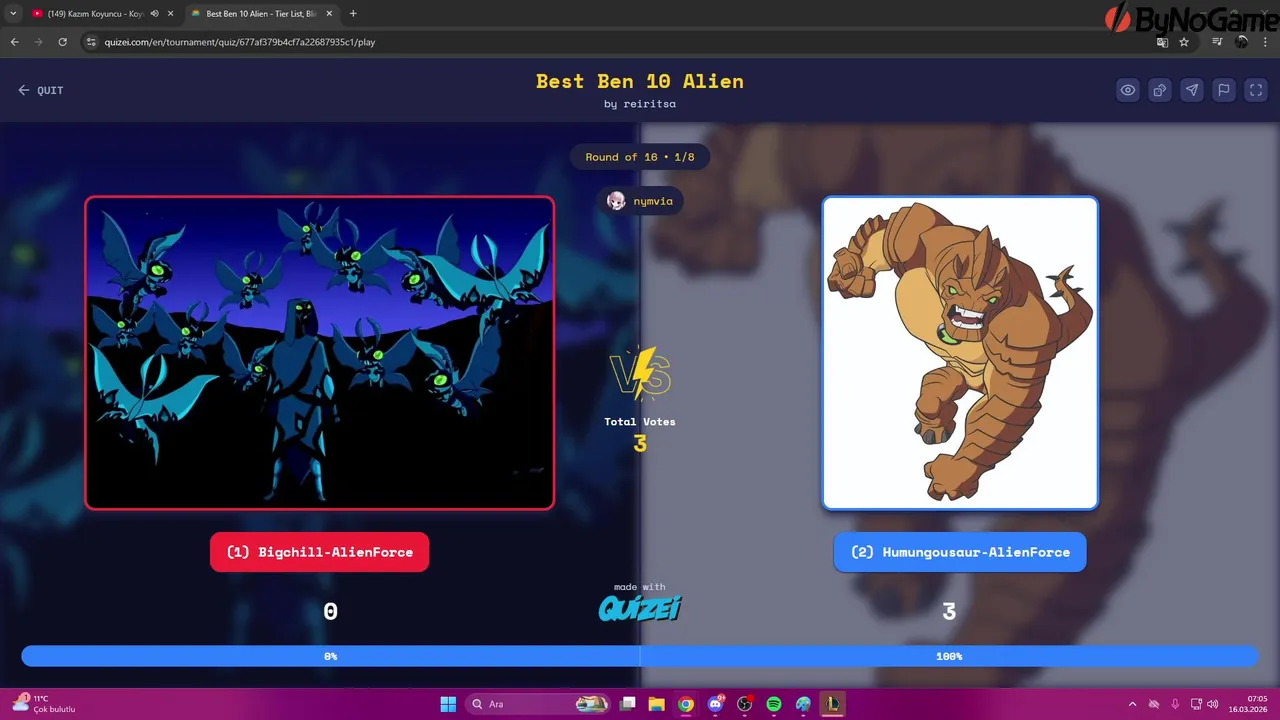Open a new browser tab
This screenshot has width=1280, height=720.
(353, 14)
